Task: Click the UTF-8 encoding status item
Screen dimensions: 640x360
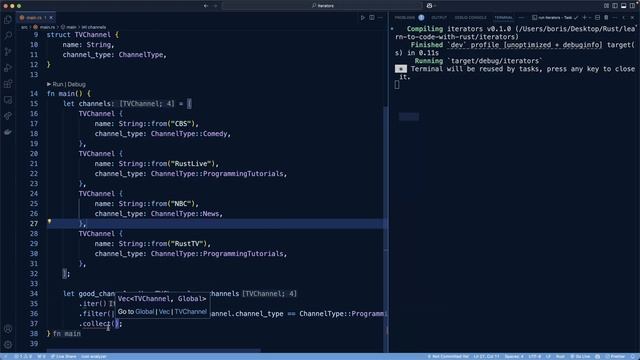Action: point(534,356)
